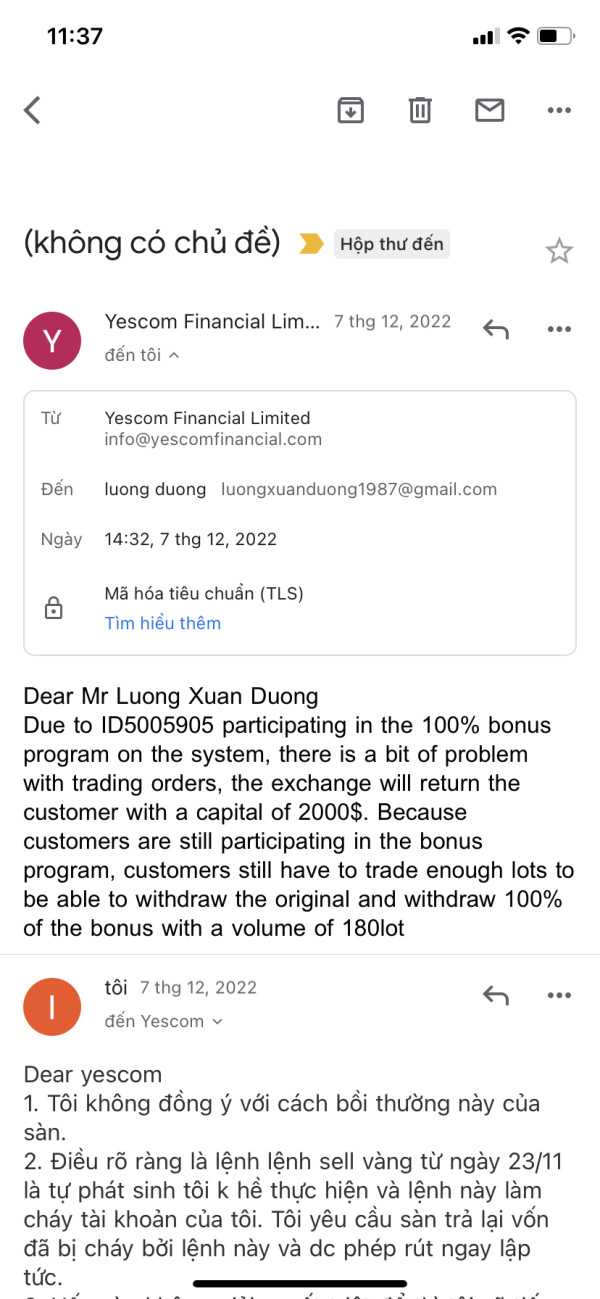600x1299 pixels.
Task: Tap Yescom sender avatar 'Y'
Action: coord(53,339)
